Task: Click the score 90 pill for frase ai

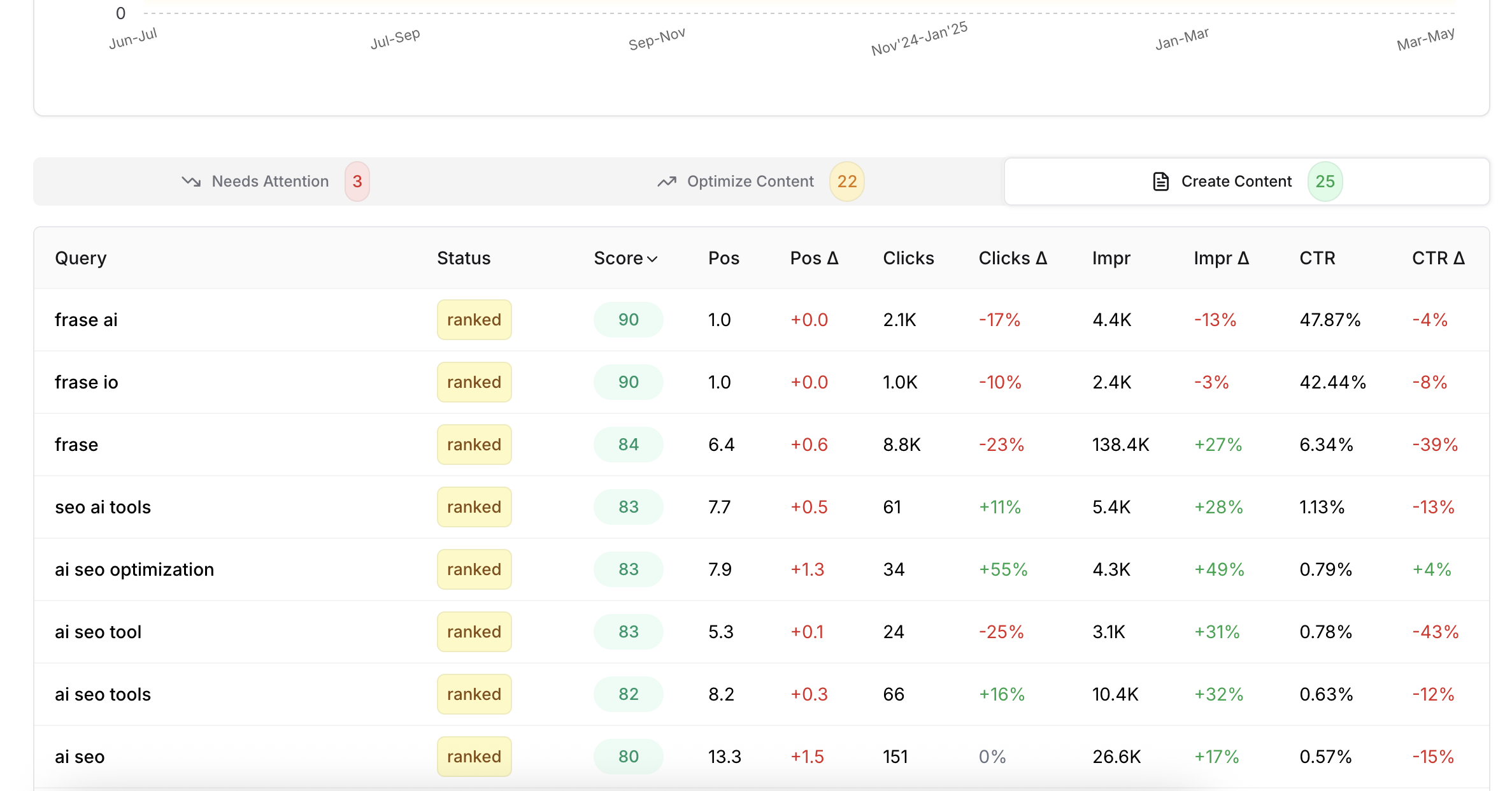Action: pyautogui.click(x=629, y=320)
